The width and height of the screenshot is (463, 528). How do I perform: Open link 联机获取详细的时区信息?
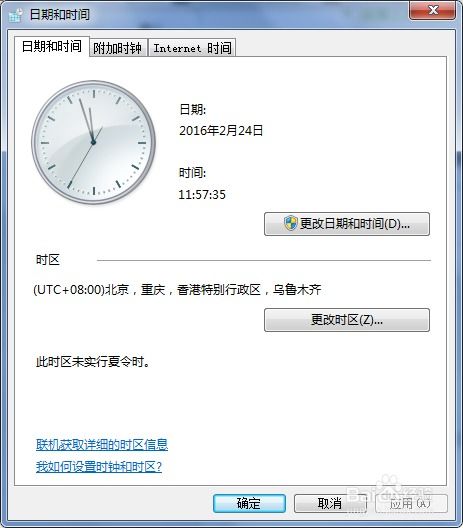coord(102,445)
